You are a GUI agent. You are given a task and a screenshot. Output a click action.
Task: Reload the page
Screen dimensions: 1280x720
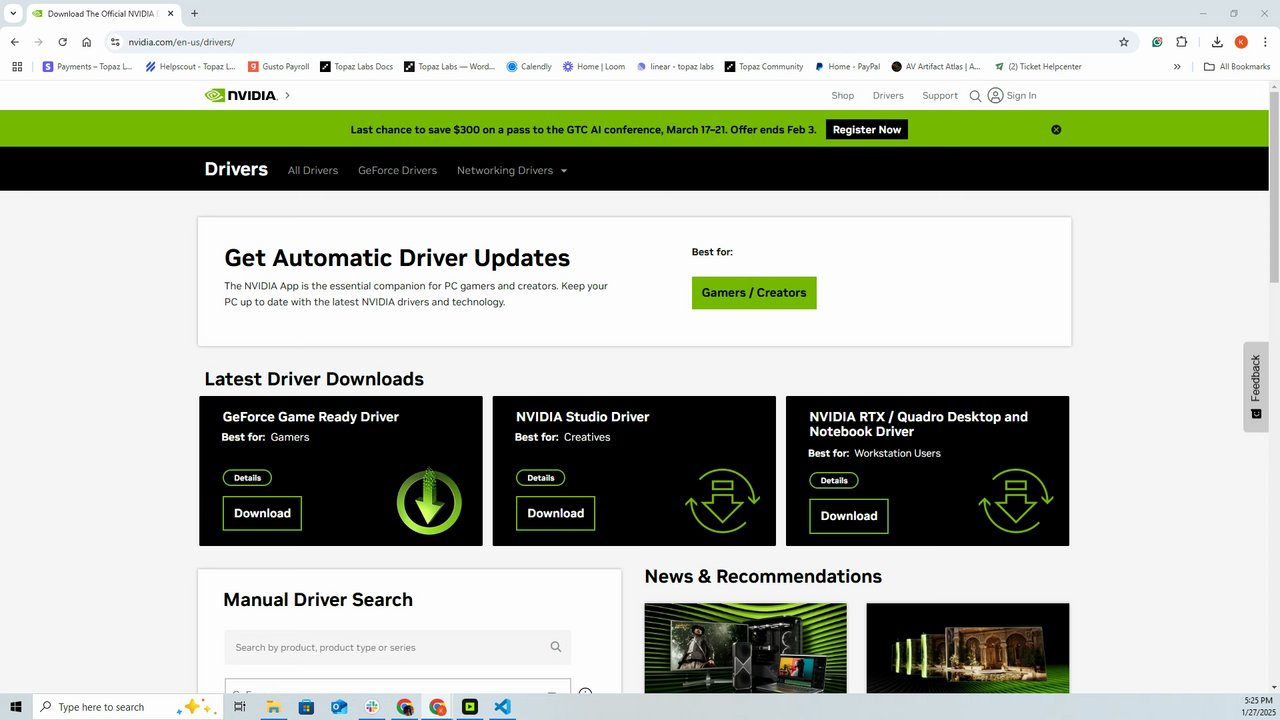click(x=62, y=42)
